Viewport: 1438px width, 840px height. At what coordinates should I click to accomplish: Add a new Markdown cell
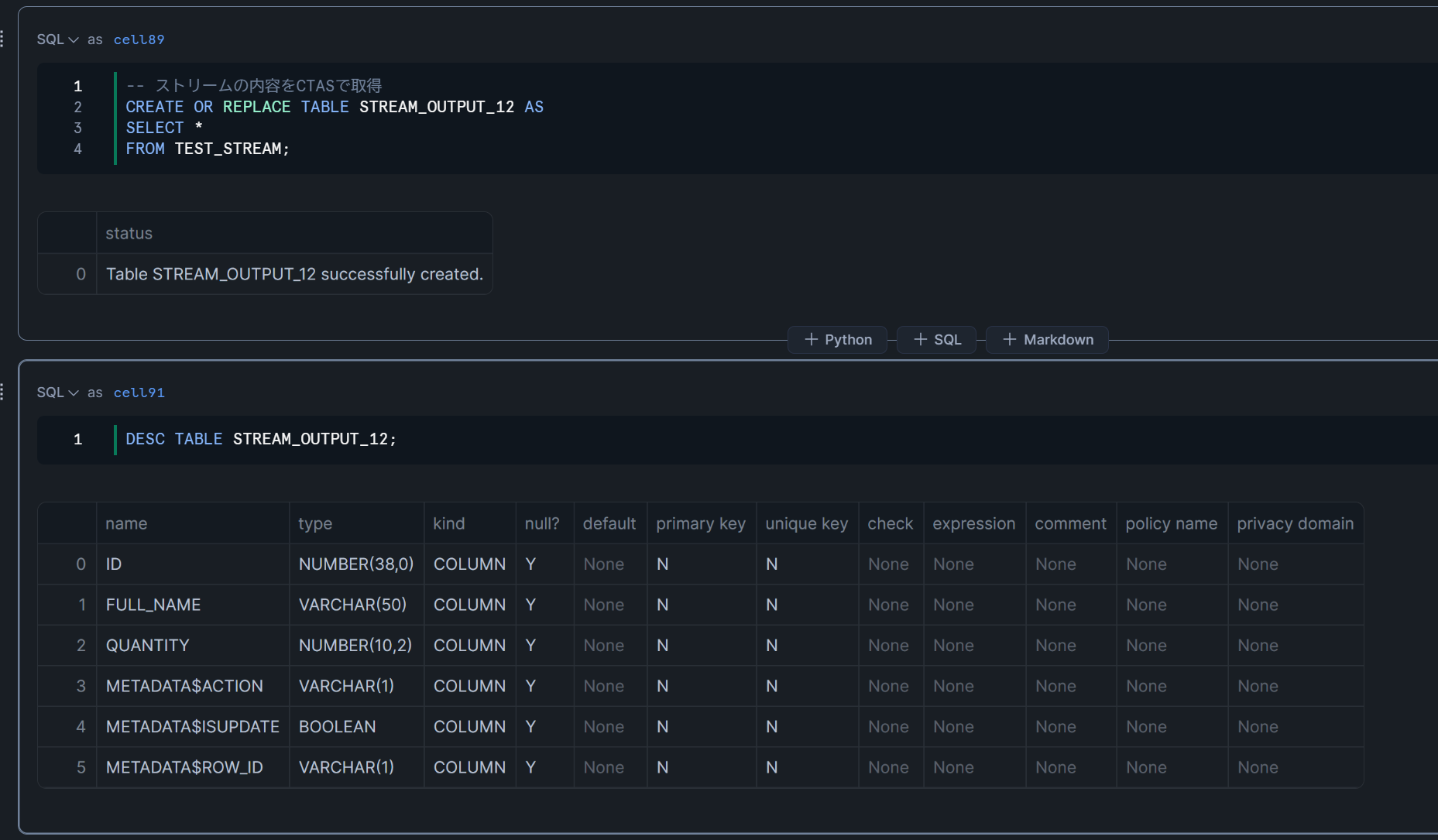pos(1048,340)
